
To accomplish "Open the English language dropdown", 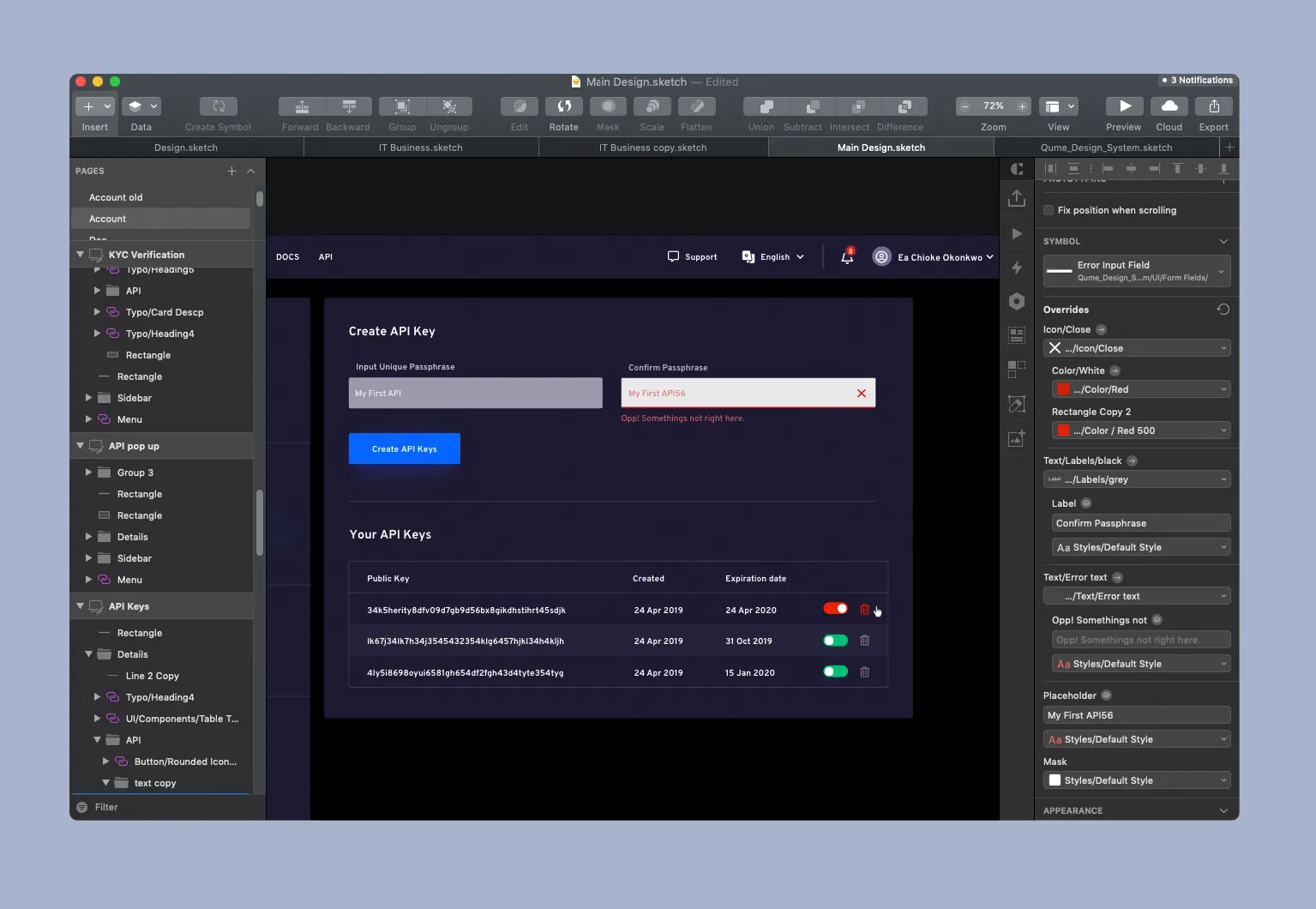I will click(773, 257).
